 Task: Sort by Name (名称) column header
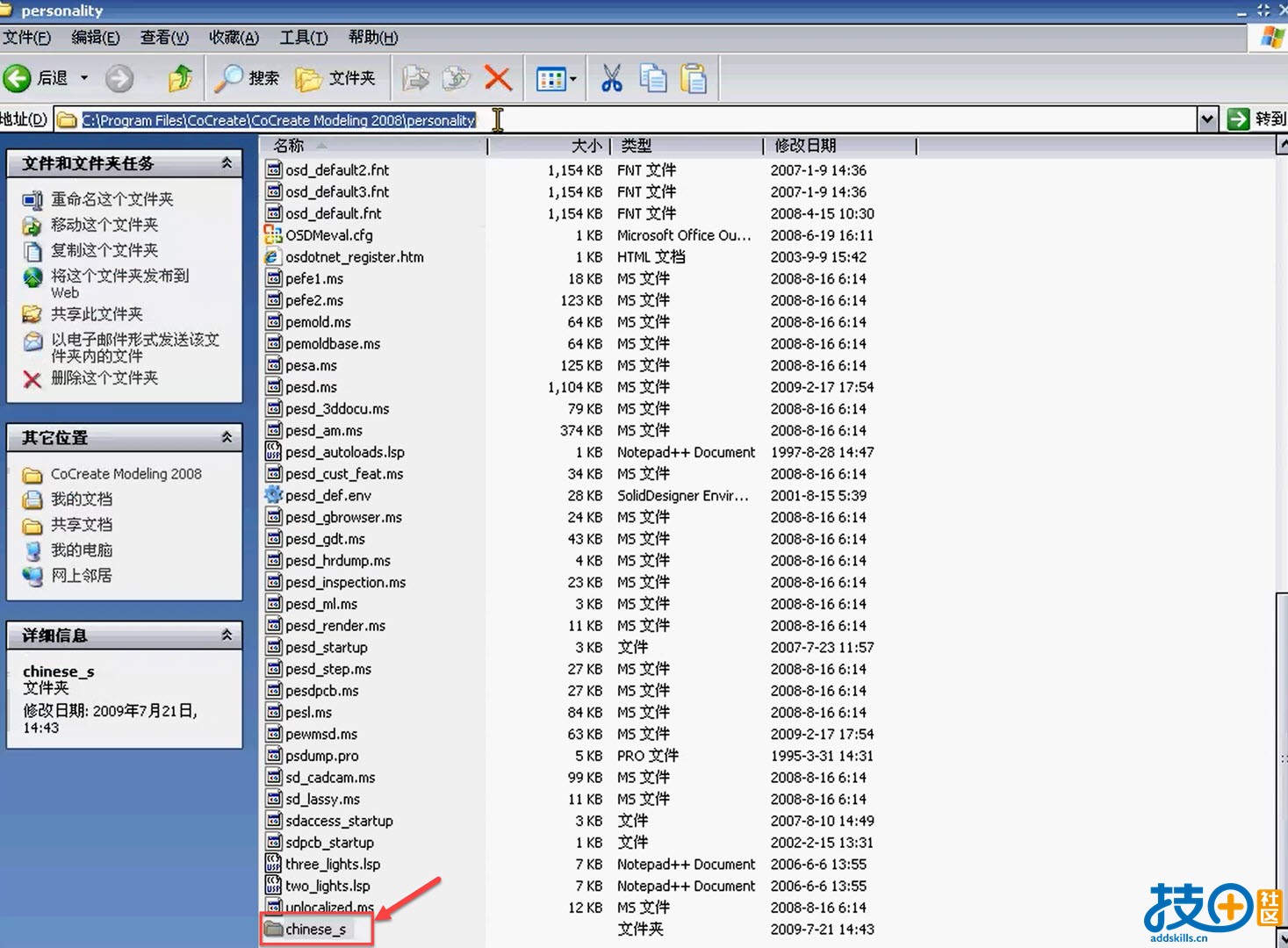click(374, 146)
